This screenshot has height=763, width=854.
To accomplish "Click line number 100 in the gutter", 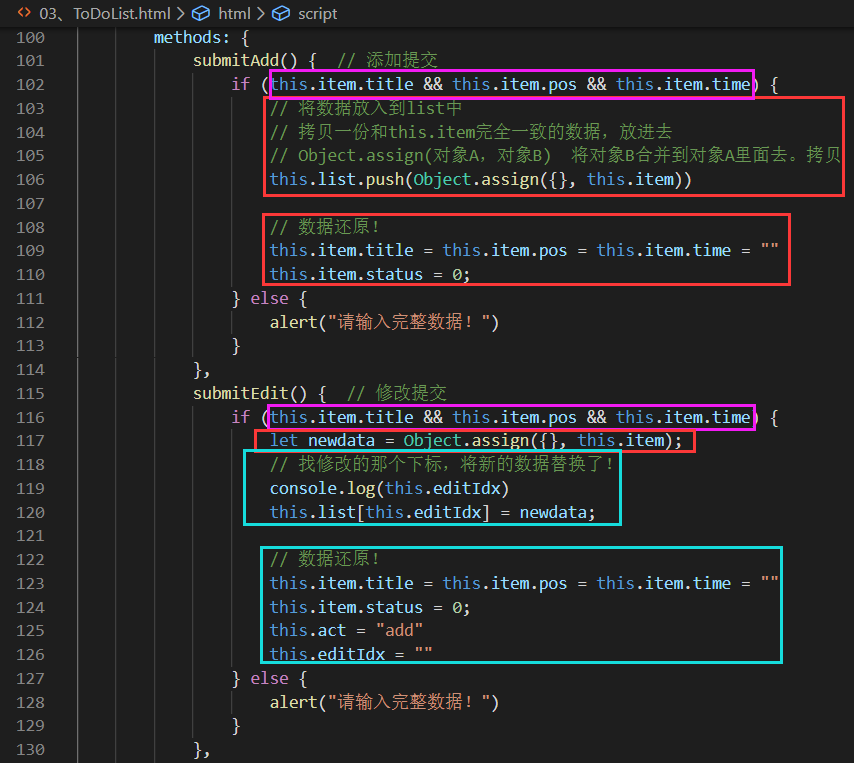I will (30, 37).
